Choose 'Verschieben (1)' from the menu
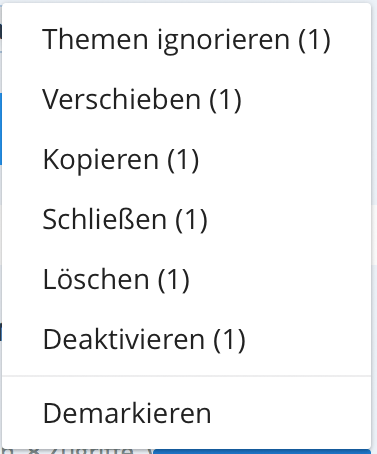The height and width of the screenshot is (454, 377). click(x=186, y=100)
